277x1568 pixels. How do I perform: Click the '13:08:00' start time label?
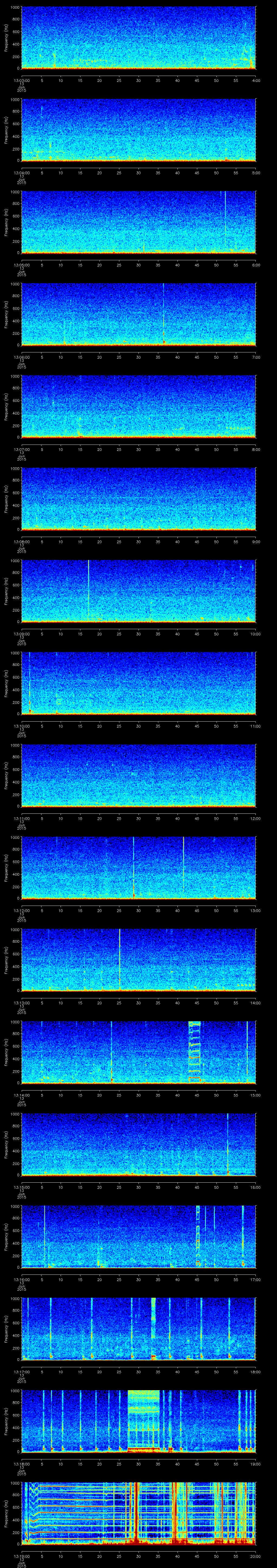(x=21, y=542)
